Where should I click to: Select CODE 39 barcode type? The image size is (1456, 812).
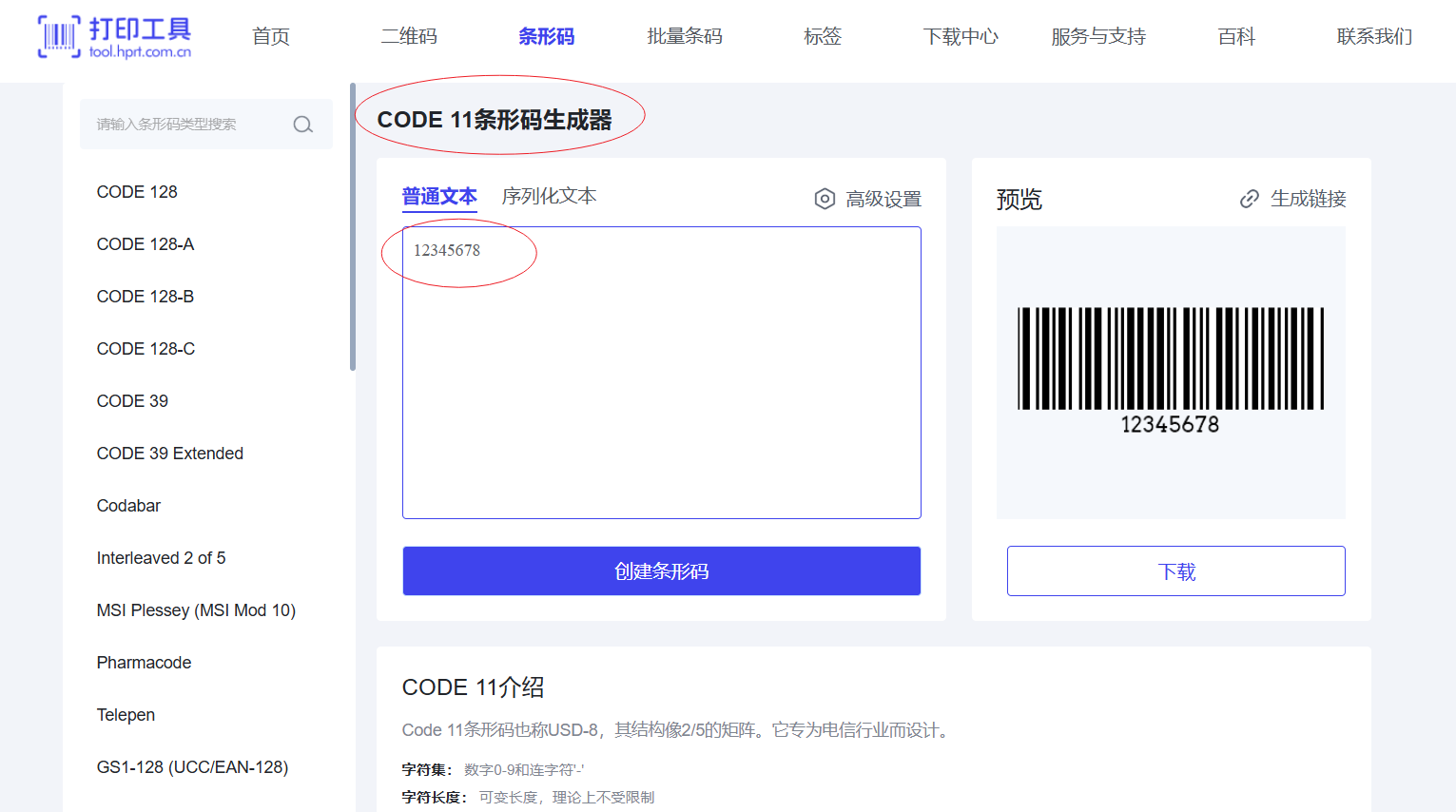[132, 401]
